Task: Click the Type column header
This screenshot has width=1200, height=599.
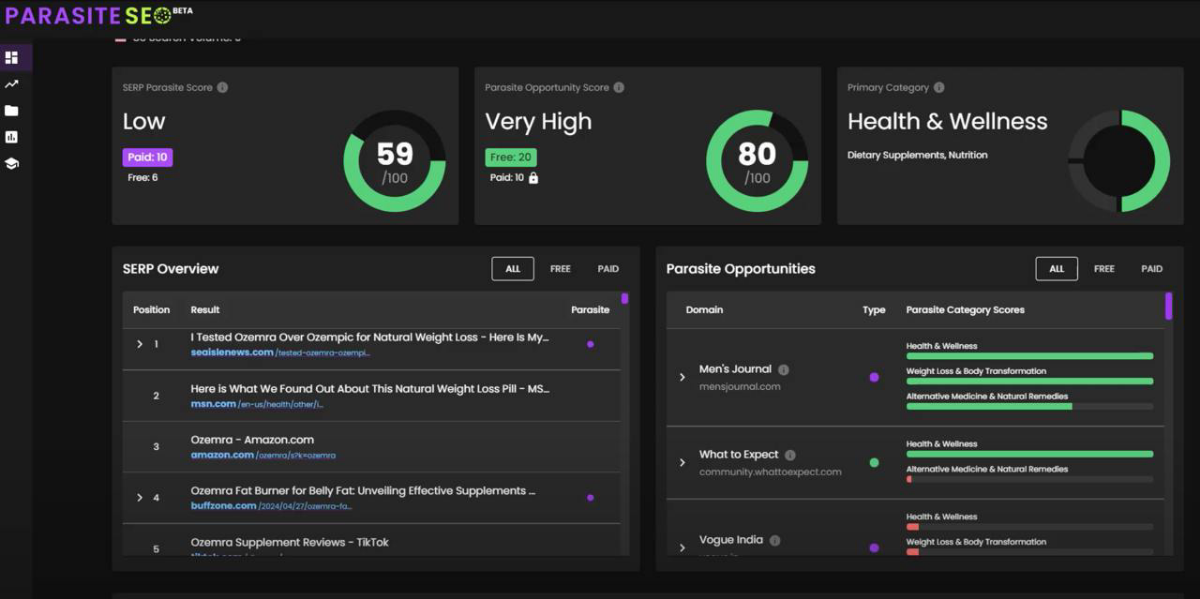Action: pyautogui.click(x=874, y=310)
